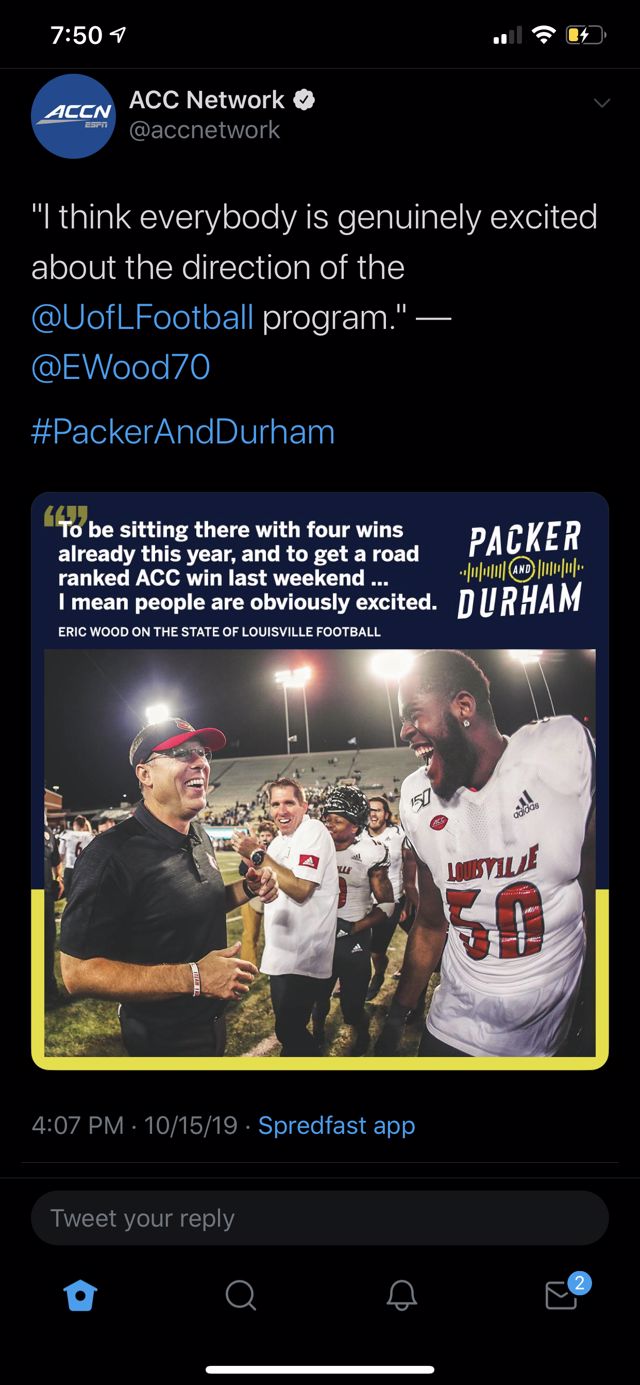This screenshot has width=640, height=1385.
Task: Tap the battery charging status icon
Action: (x=586, y=36)
